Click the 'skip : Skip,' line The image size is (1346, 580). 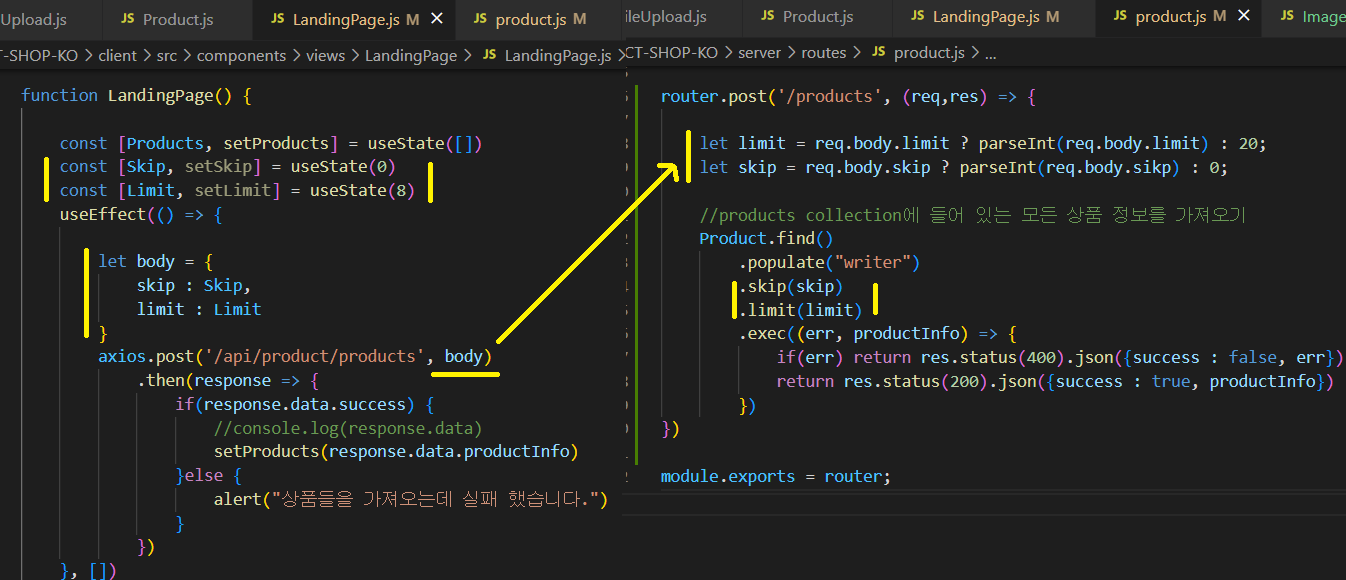[x=194, y=285]
